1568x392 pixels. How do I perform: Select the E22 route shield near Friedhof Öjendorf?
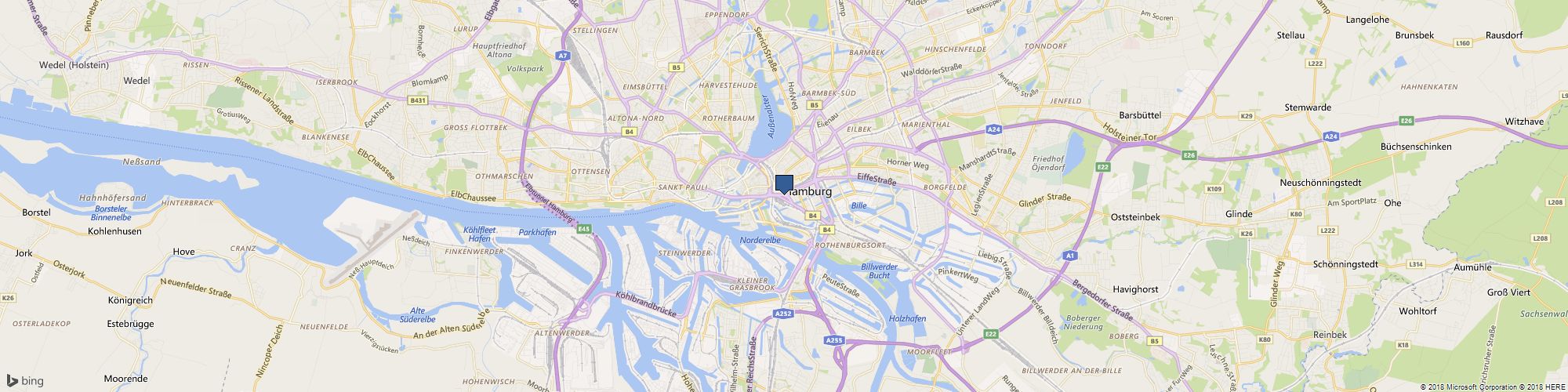pos(1104,167)
